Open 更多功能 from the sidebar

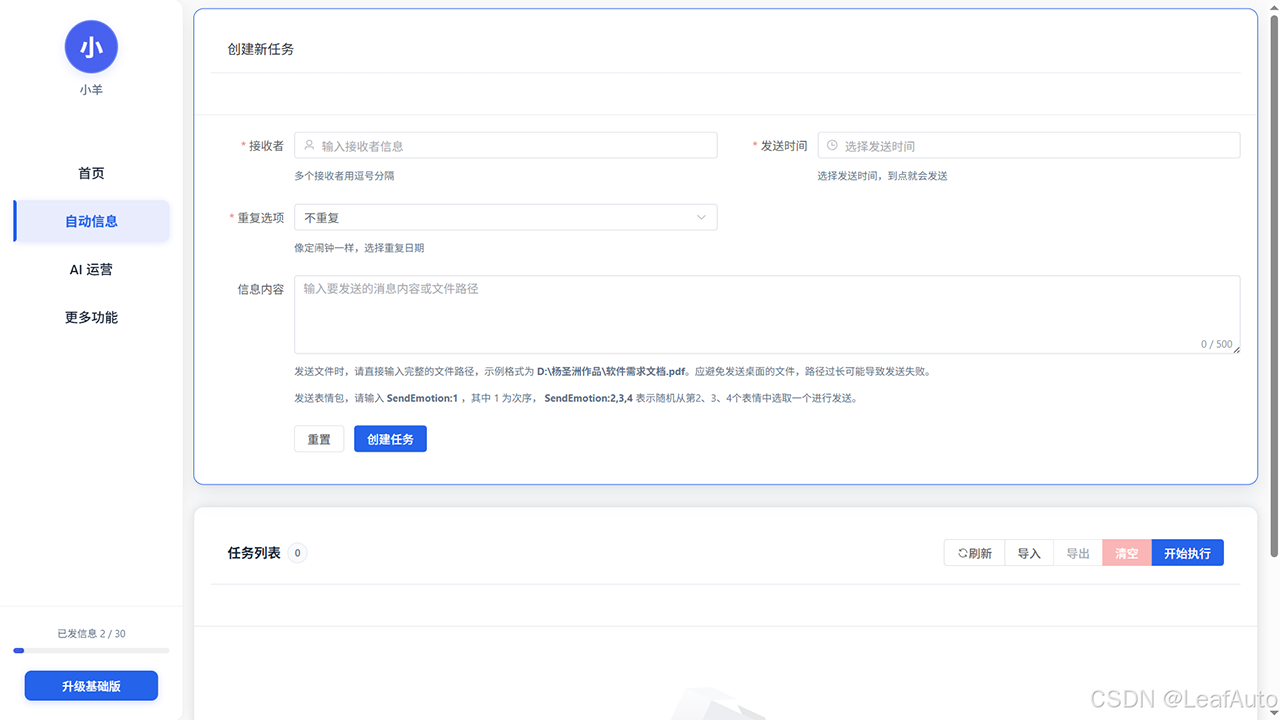pyautogui.click(x=91, y=316)
